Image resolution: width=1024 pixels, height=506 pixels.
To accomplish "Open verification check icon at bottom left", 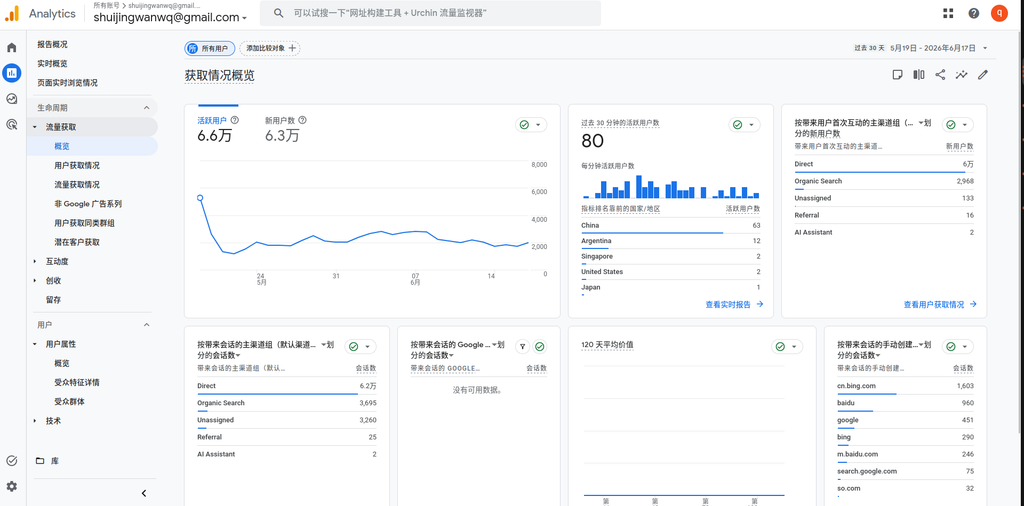I will click(x=11, y=461).
